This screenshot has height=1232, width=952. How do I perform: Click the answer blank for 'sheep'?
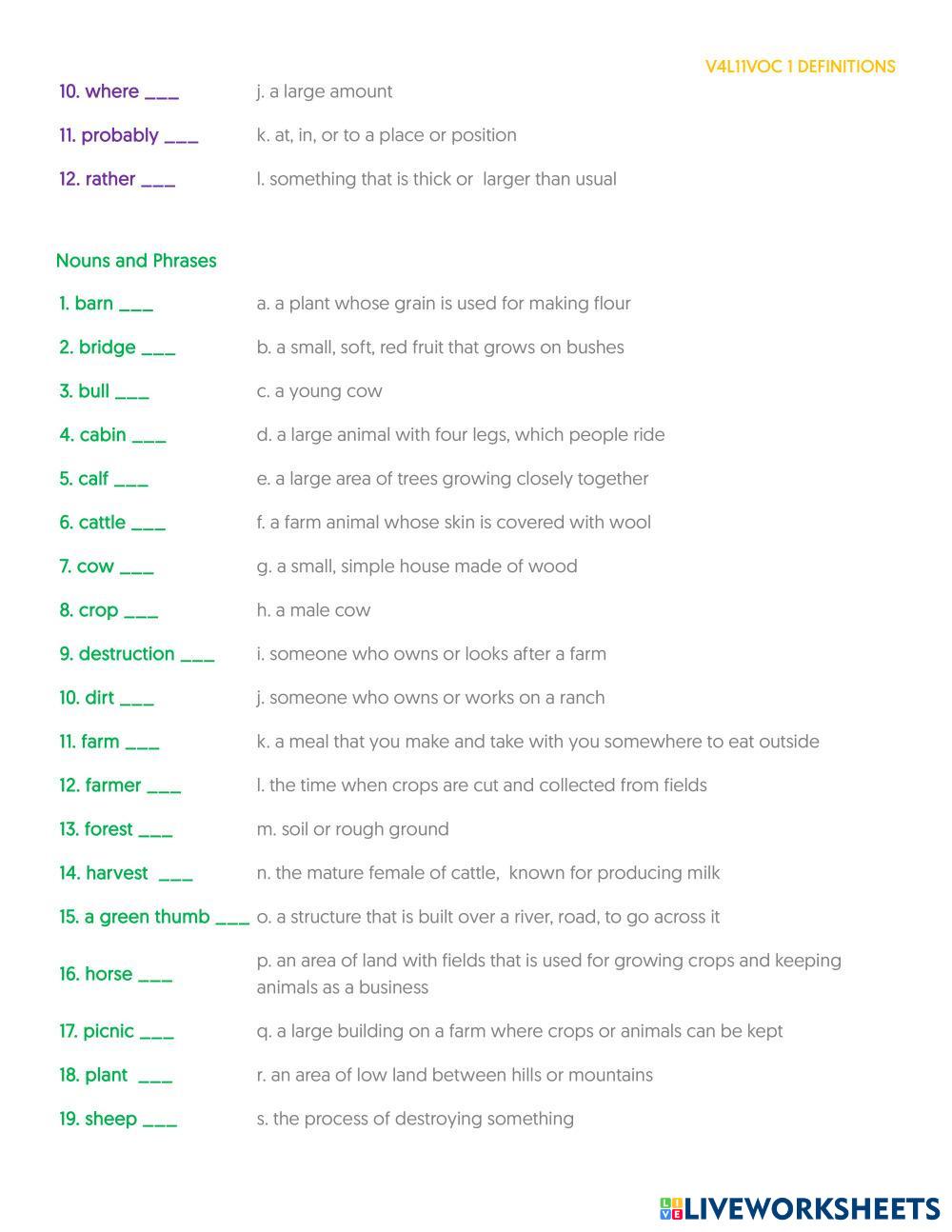point(160,1120)
